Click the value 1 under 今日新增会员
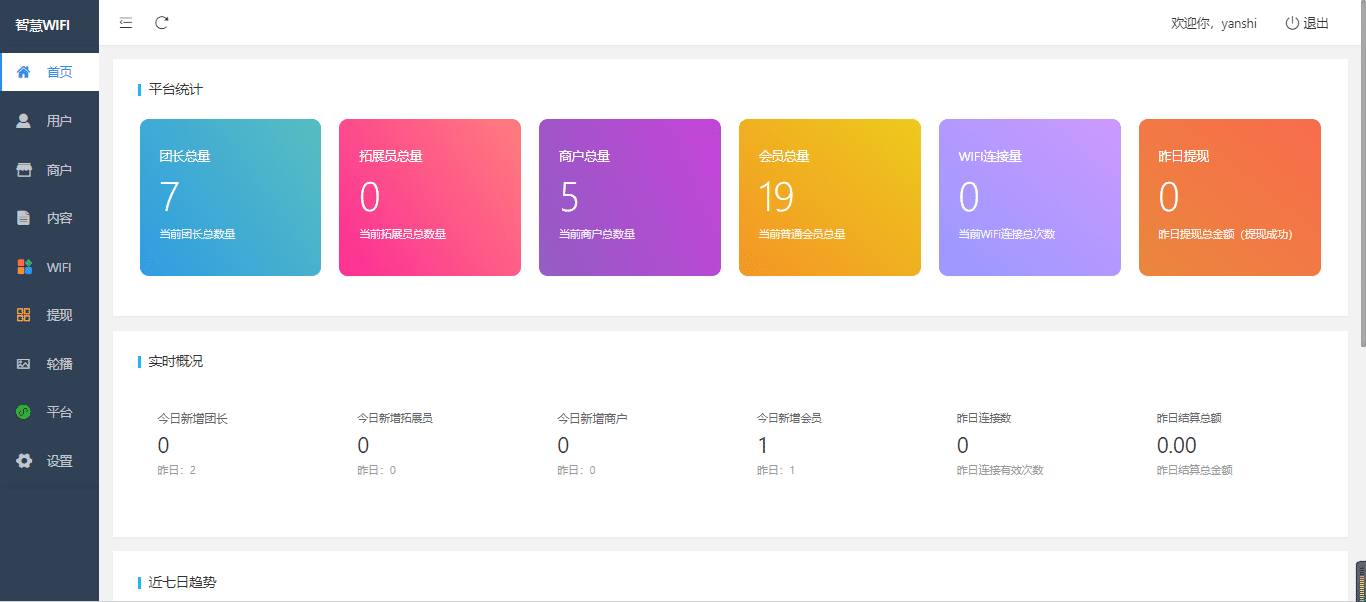The image size is (1366, 602). pyautogui.click(x=763, y=445)
